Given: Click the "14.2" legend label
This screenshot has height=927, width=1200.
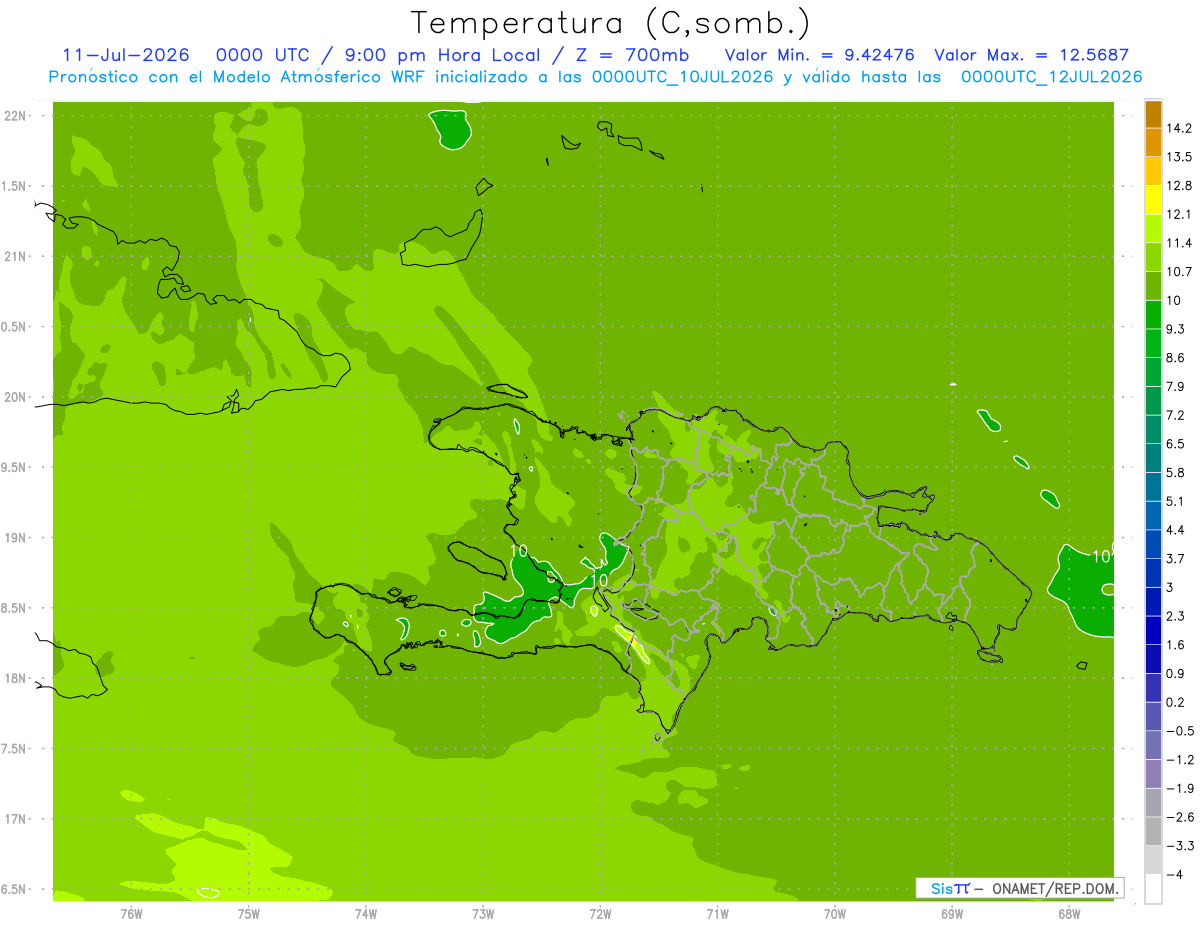Looking at the screenshot, I should (x=1179, y=128).
